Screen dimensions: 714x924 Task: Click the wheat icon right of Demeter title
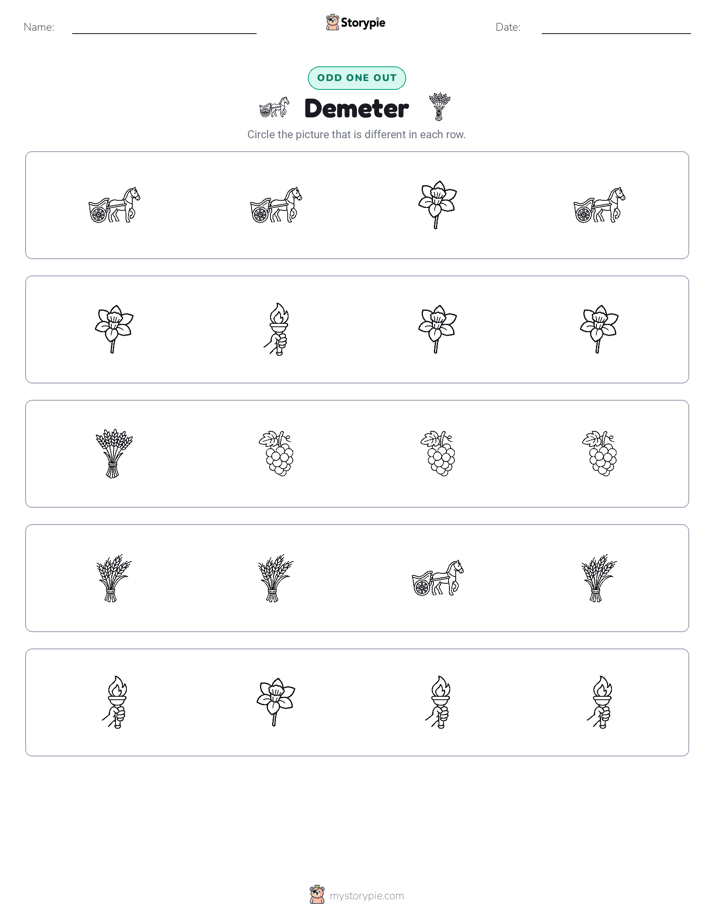point(439,106)
